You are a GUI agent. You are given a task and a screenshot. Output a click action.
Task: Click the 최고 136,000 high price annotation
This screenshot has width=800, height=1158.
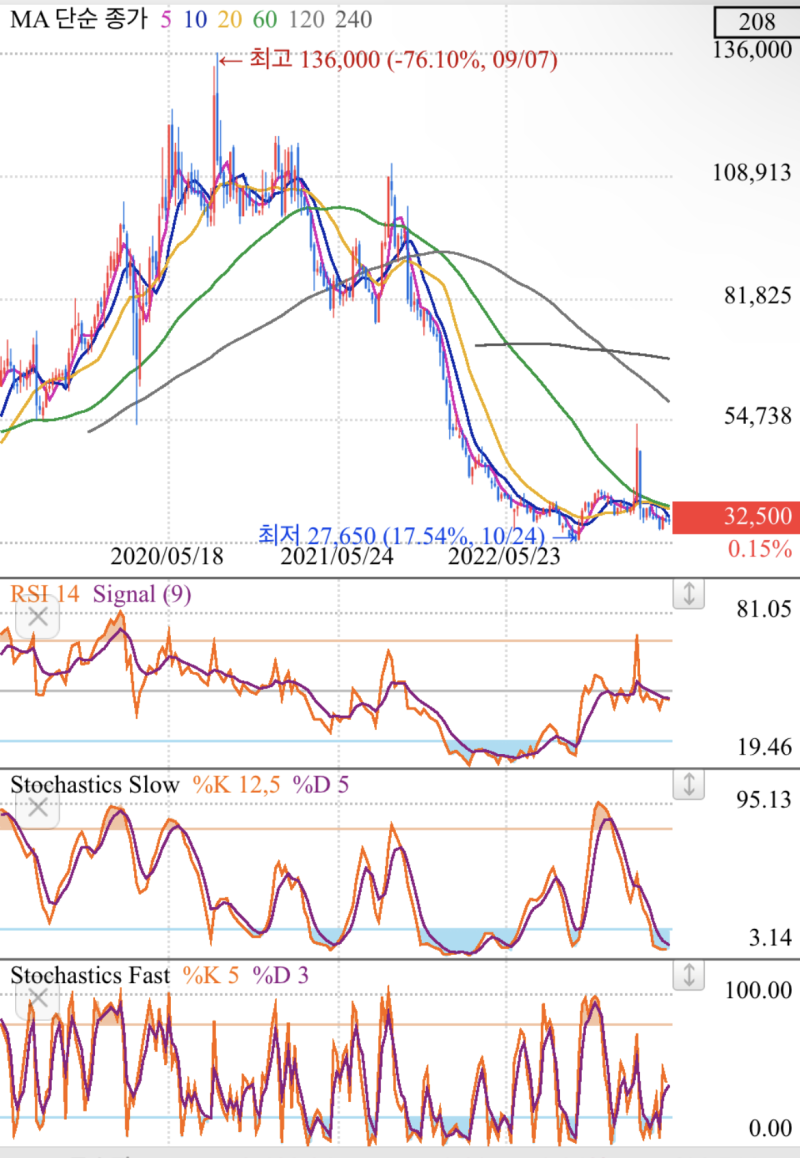click(x=389, y=59)
